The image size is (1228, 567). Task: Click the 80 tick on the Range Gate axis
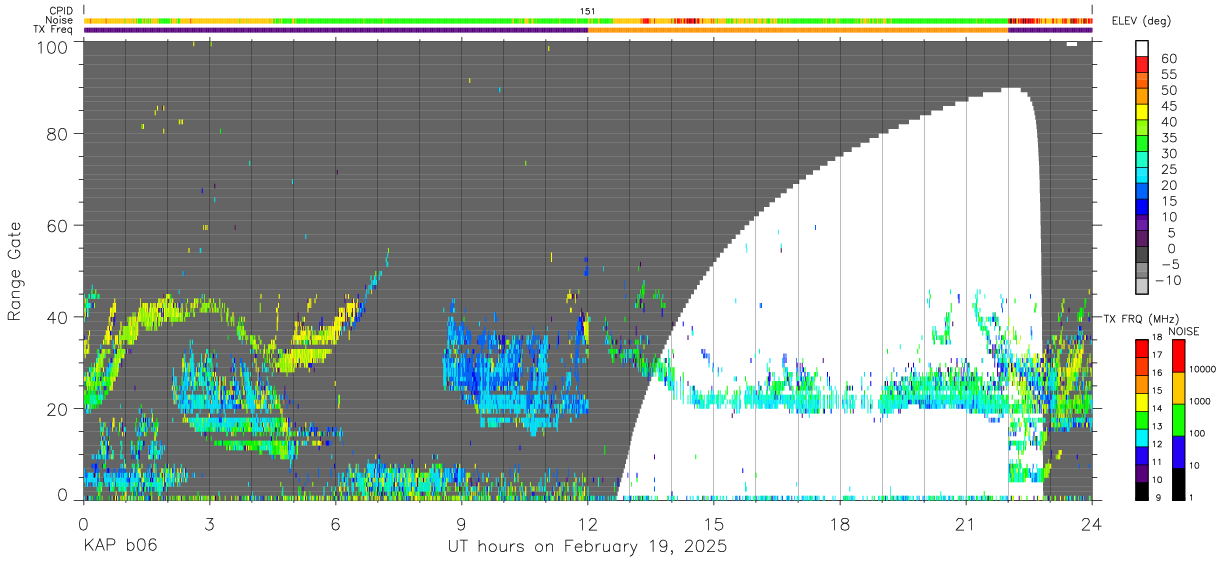pyautogui.click(x=58, y=136)
